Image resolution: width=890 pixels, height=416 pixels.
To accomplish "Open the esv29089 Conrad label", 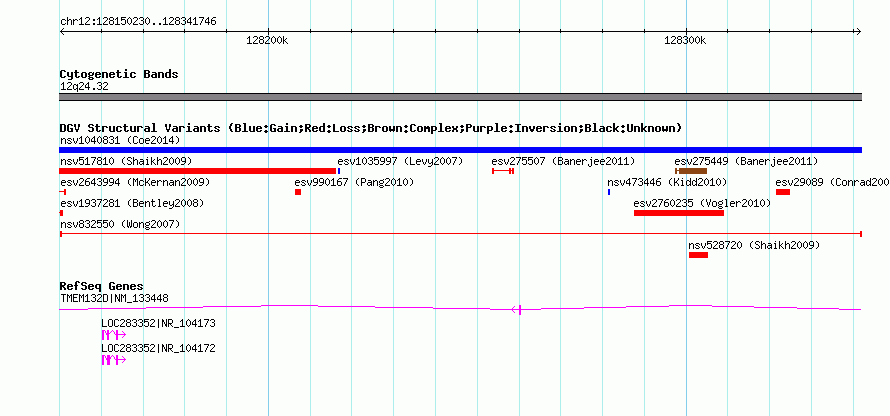I will point(833,183).
